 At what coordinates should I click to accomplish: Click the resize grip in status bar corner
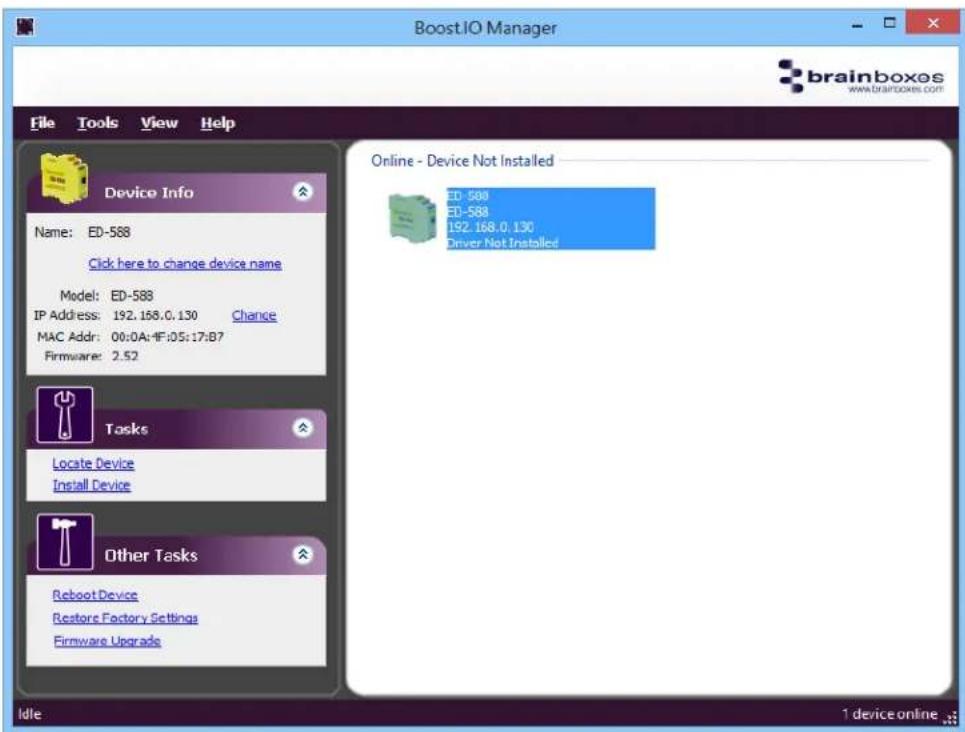[x=950, y=718]
